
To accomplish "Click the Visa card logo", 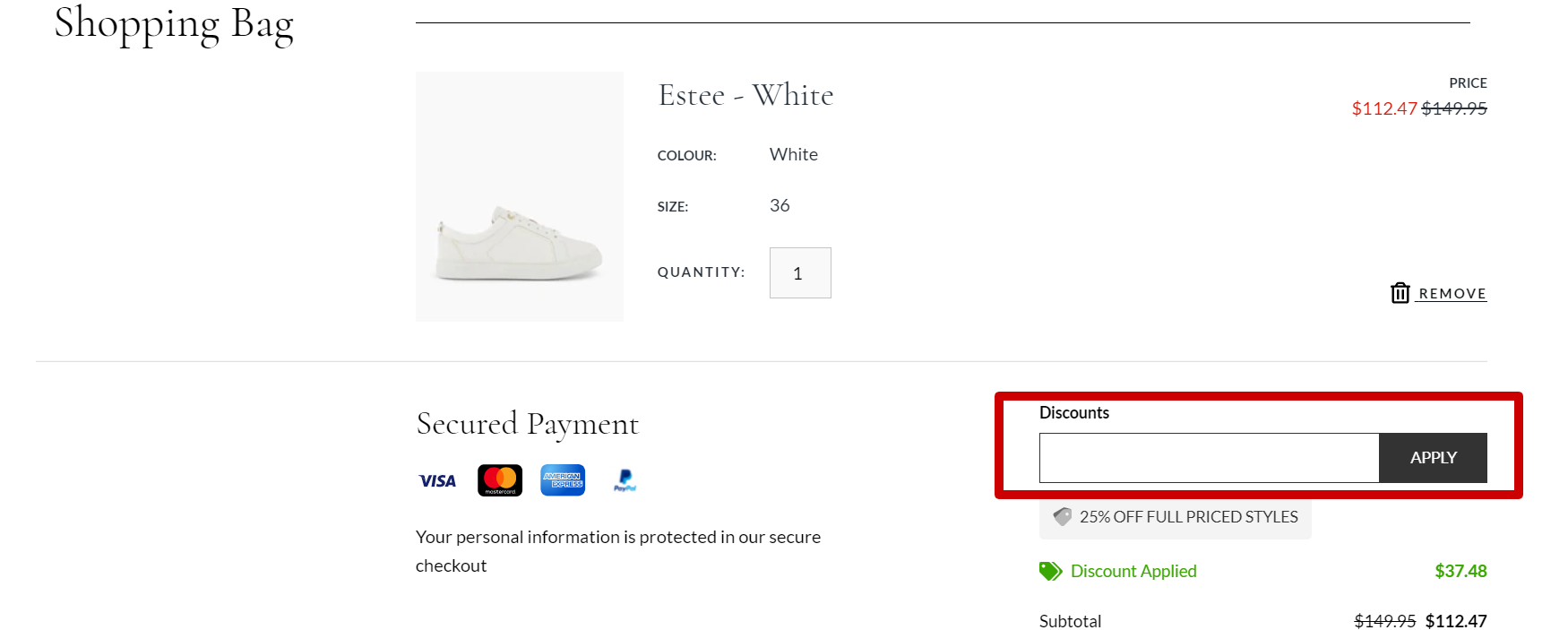I will 437,481.
